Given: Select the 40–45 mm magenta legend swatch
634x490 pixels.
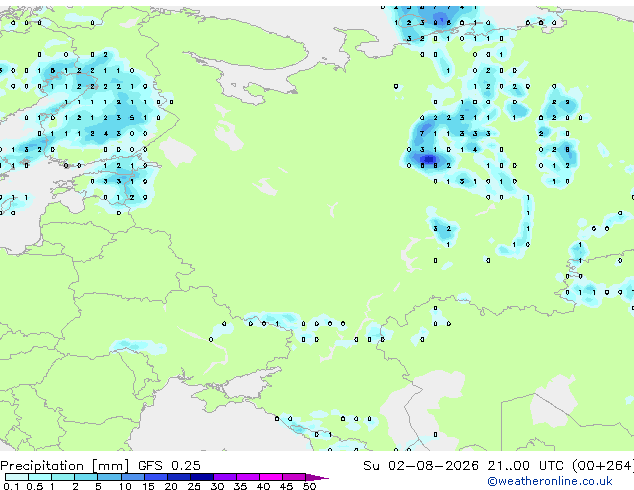Looking at the screenshot, I should pyautogui.click(x=271, y=477).
